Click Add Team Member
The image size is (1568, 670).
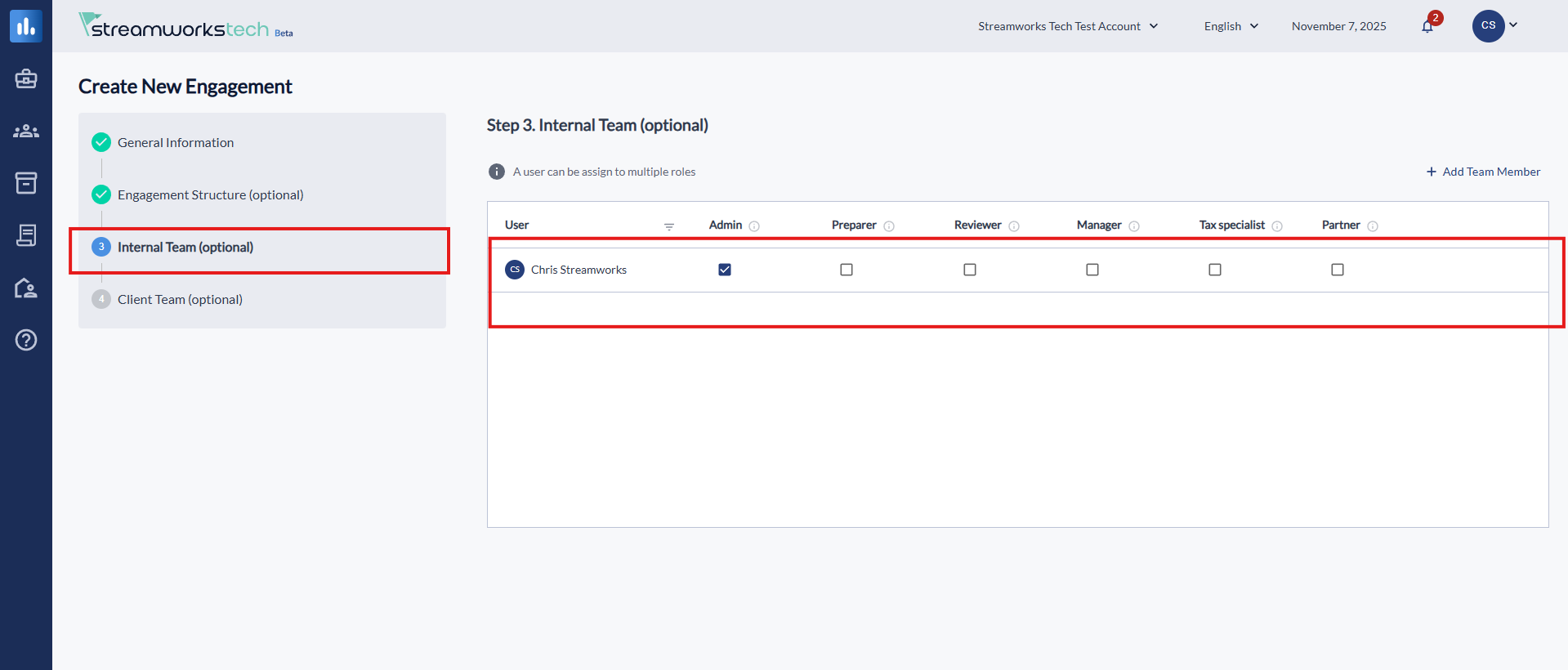[x=1483, y=172]
